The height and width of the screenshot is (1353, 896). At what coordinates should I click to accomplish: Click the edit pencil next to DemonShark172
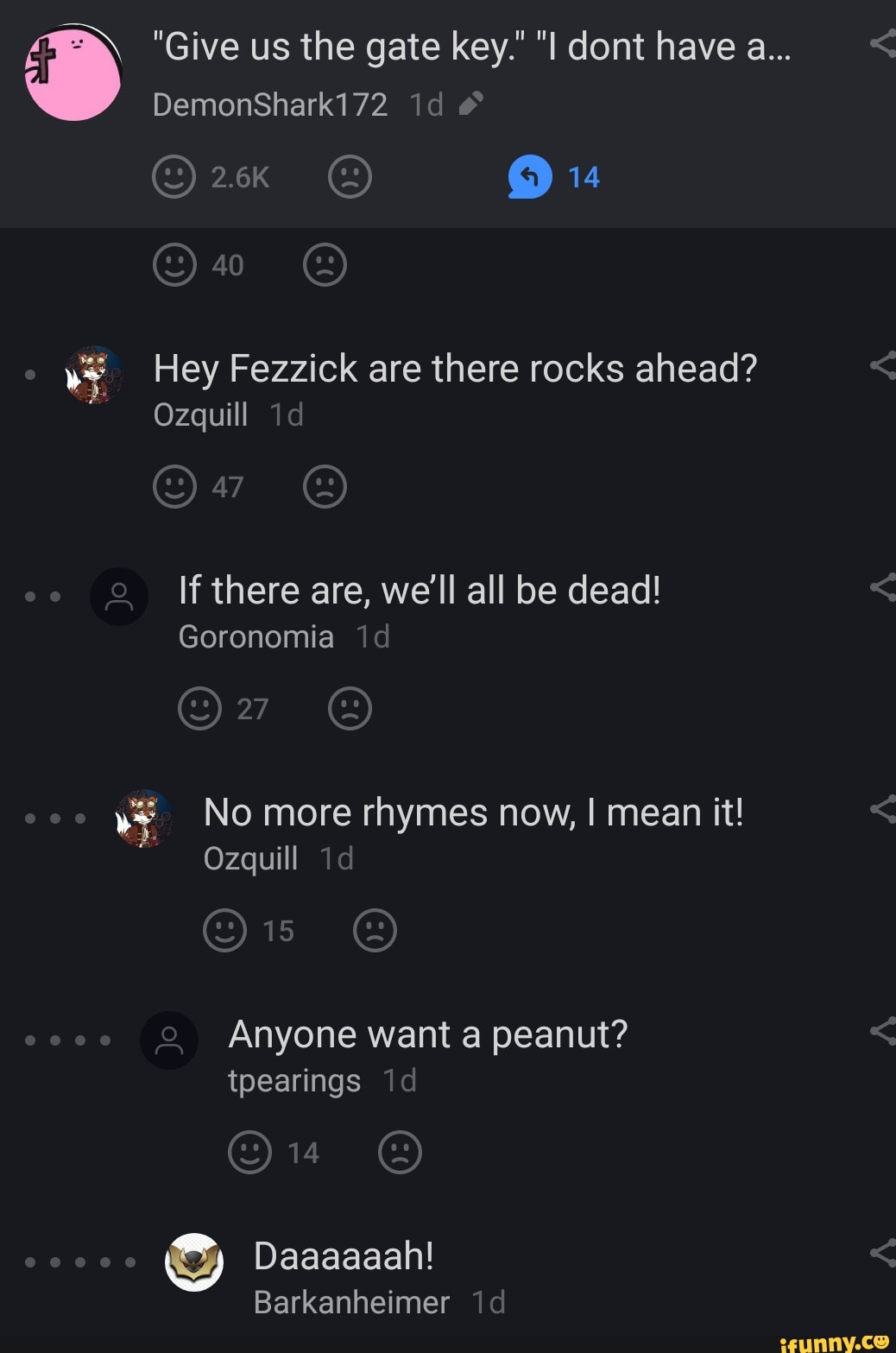click(x=470, y=104)
